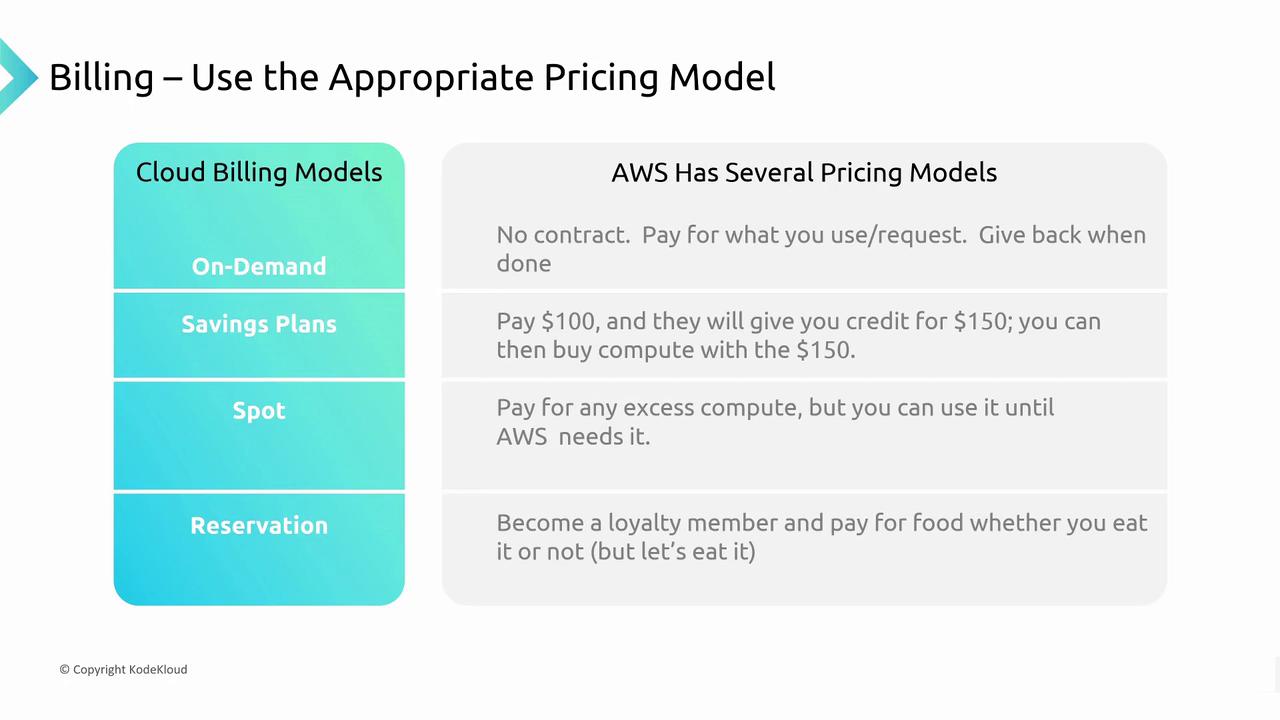
Task: Click the copyright © symbol in footer
Action: pos(64,669)
